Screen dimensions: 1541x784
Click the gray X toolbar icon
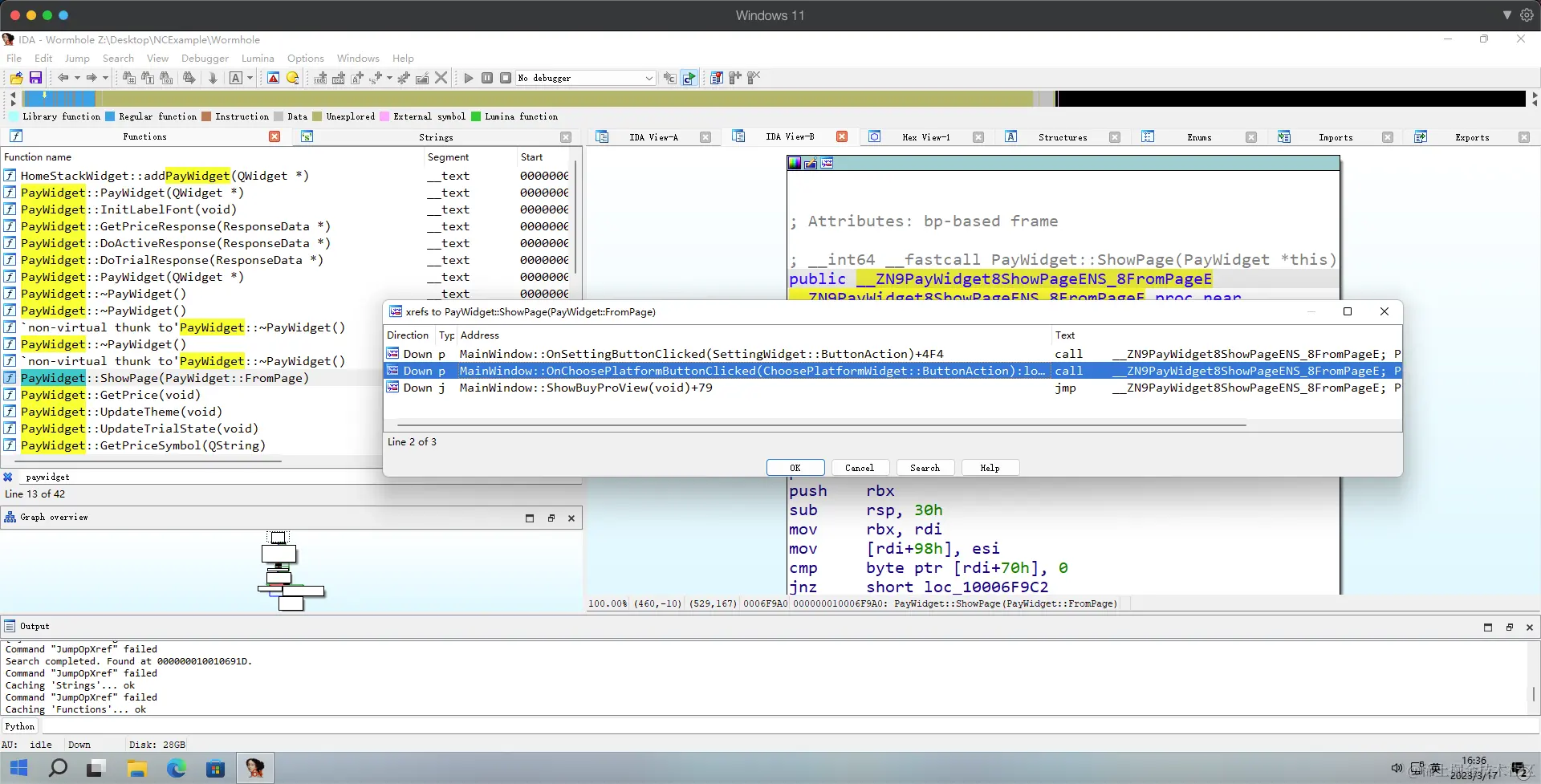441,78
